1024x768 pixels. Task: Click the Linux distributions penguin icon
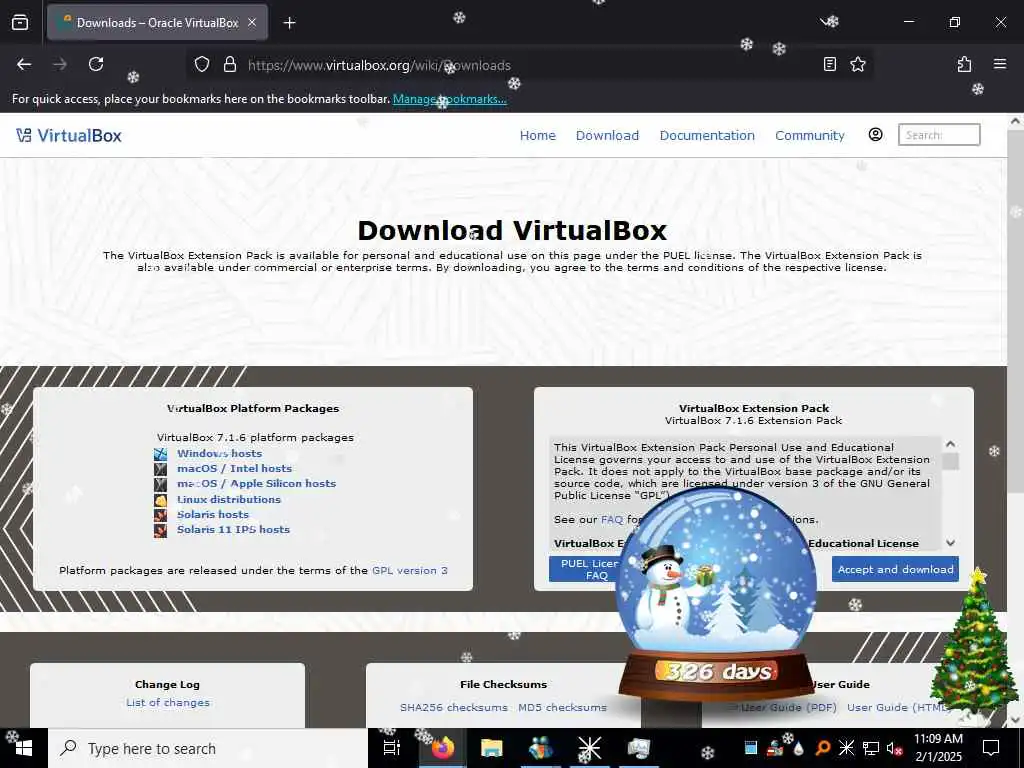tap(161, 500)
